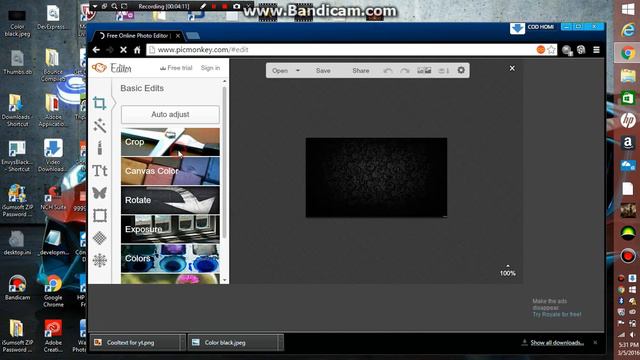Select the Rotate edit option
640x360 pixels.
(x=170, y=200)
